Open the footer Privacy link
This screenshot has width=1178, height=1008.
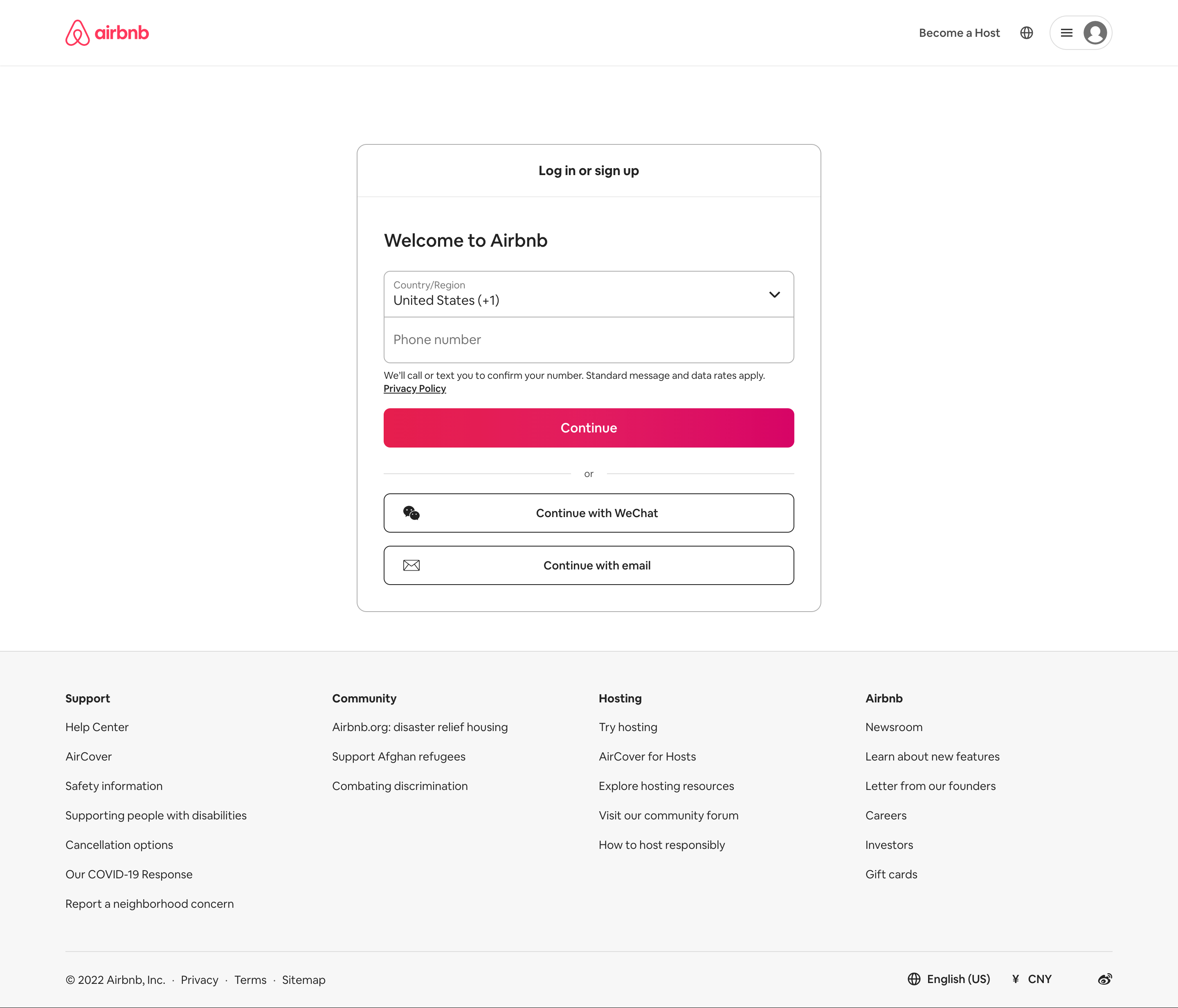199,980
